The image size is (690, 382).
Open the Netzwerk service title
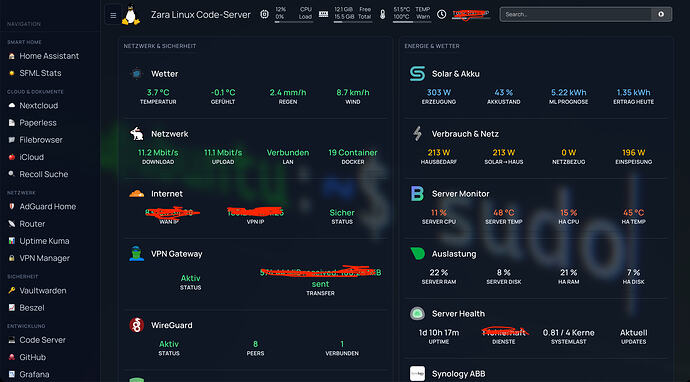(170, 134)
